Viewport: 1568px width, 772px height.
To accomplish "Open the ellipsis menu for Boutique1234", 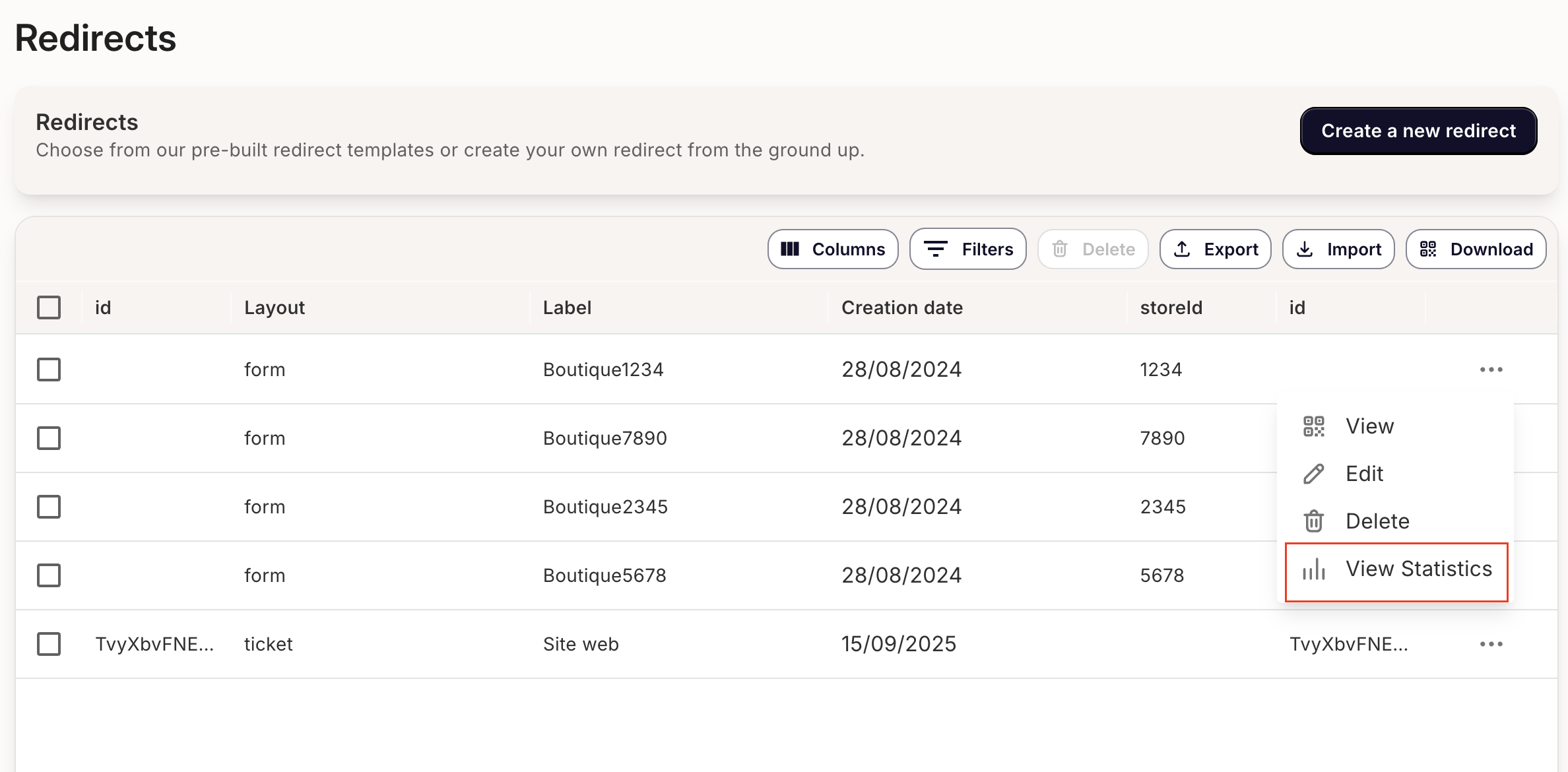I will point(1491,370).
